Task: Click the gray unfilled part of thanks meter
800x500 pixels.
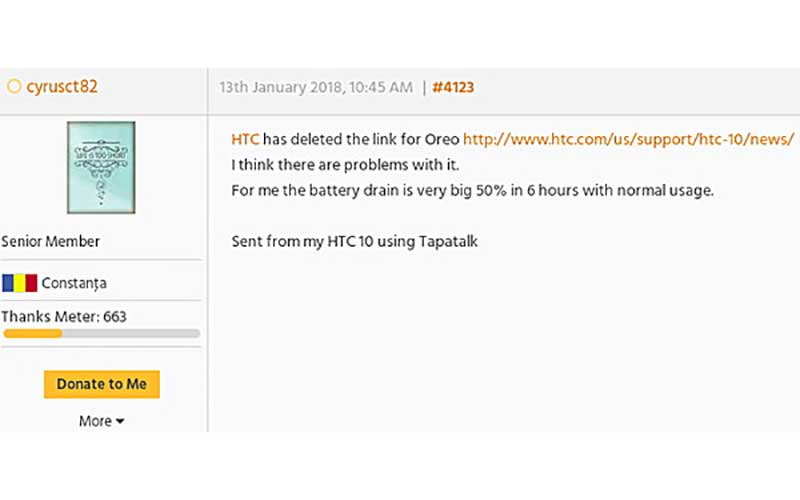Action: (x=130, y=333)
